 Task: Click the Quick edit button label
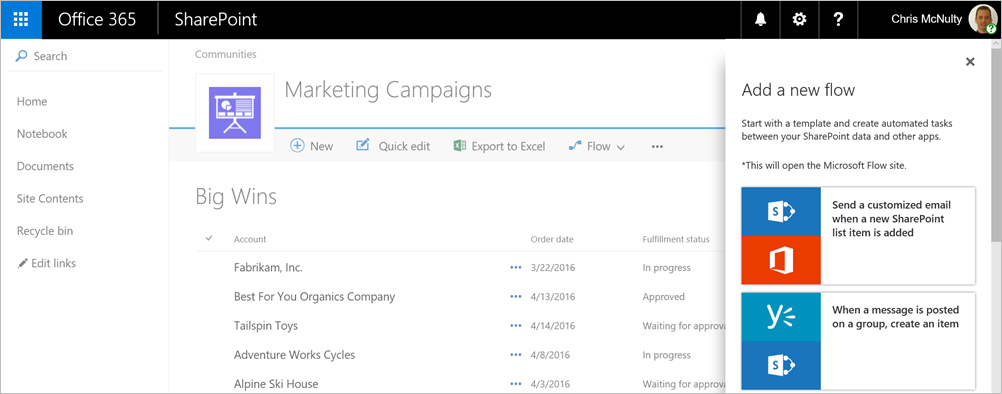point(405,146)
